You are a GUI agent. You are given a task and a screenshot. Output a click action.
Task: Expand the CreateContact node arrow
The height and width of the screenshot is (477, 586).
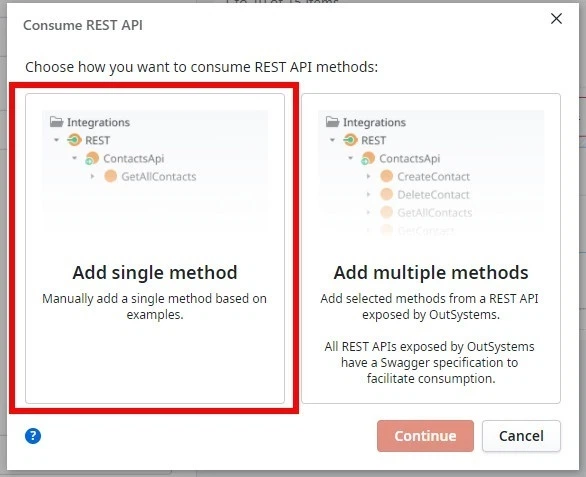click(x=368, y=176)
